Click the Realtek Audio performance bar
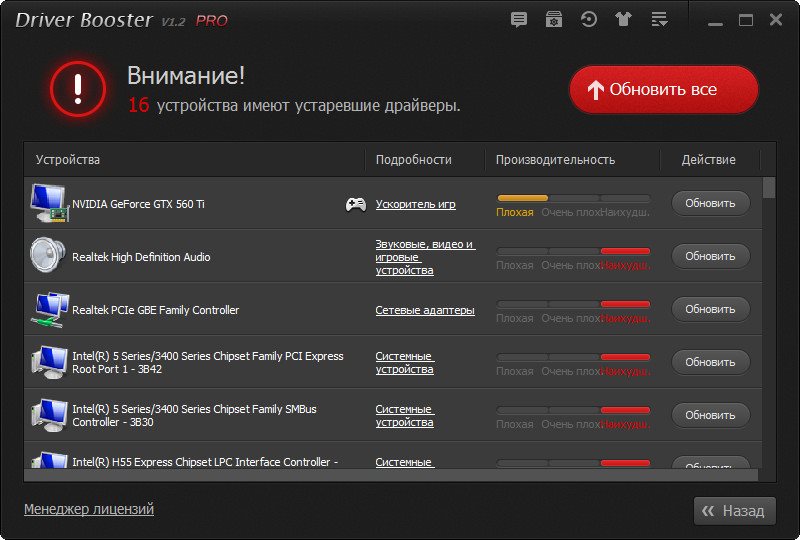The image size is (800, 540). point(573,251)
